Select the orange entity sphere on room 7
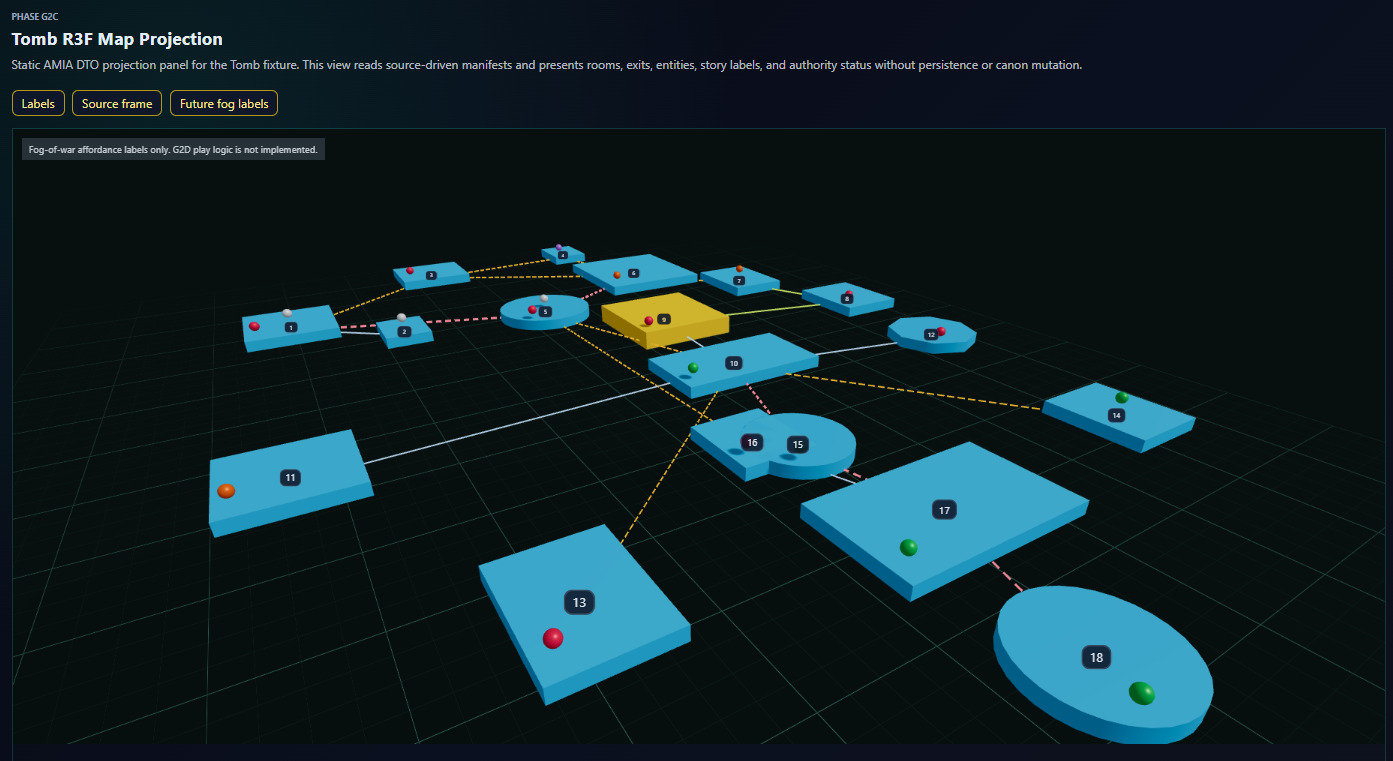Image resolution: width=1393 pixels, height=761 pixels. pyautogui.click(x=739, y=268)
